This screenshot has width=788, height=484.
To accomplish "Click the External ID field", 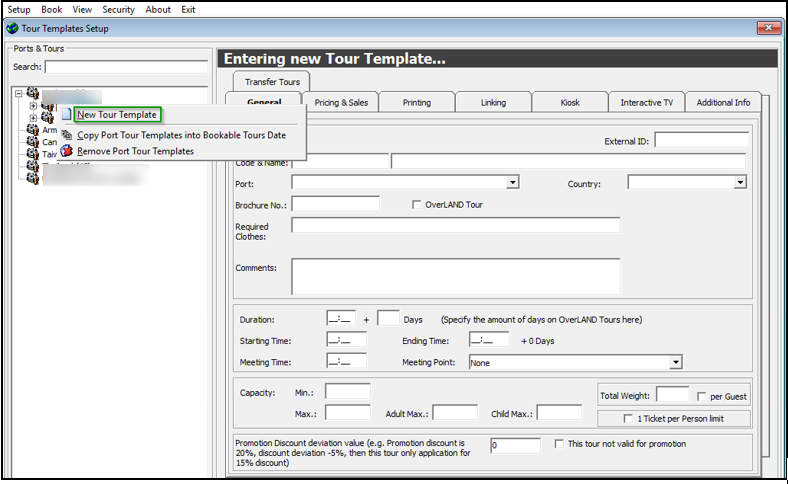I will click(x=702, y=140).
